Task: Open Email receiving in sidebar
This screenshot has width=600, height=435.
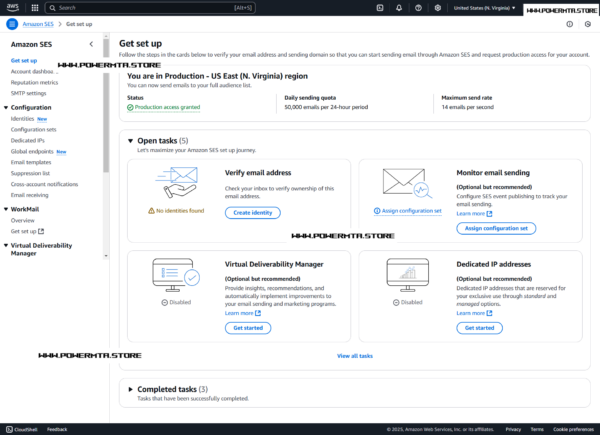Action: click(29, 195)
